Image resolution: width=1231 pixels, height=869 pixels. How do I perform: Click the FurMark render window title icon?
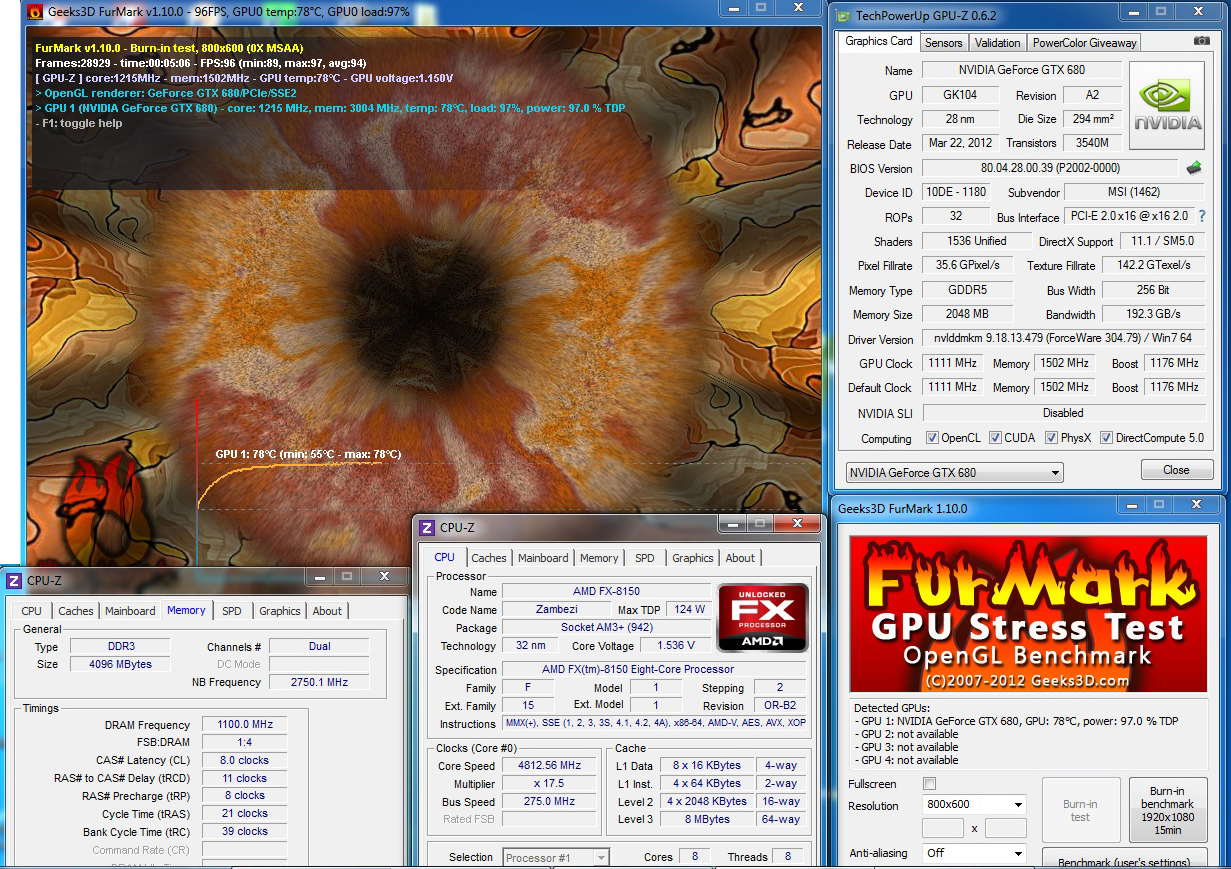[x=33, y=13]
